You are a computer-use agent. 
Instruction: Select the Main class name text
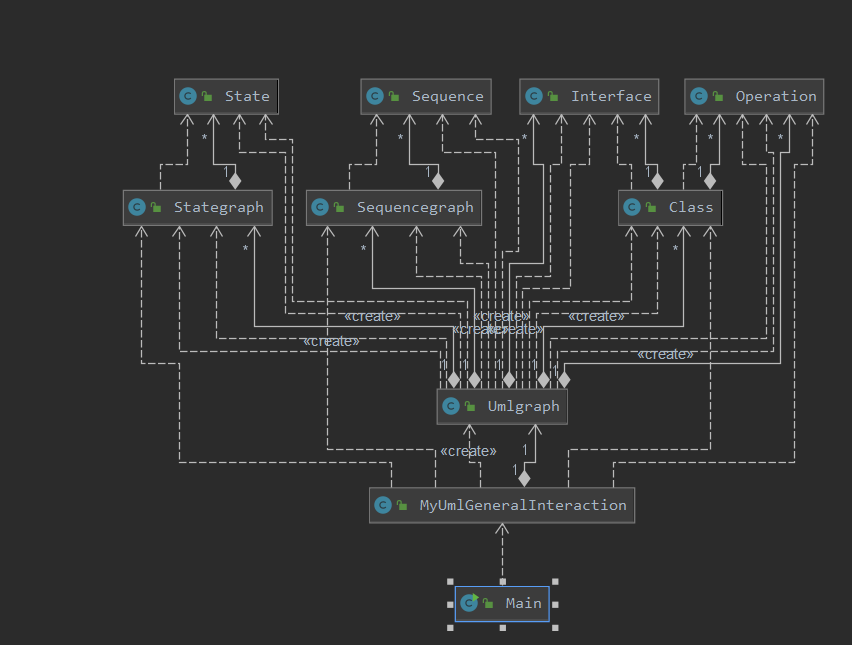523,604
